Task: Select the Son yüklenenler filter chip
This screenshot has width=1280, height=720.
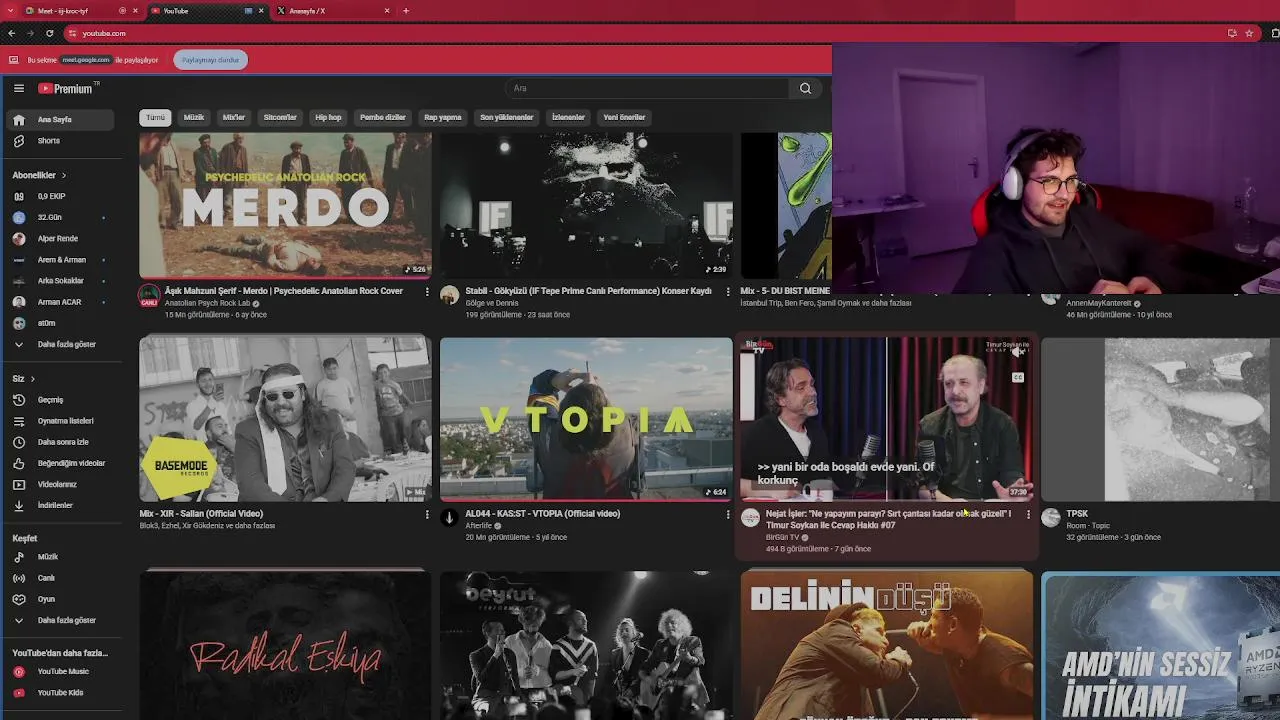Action: (x=507, y=117)
